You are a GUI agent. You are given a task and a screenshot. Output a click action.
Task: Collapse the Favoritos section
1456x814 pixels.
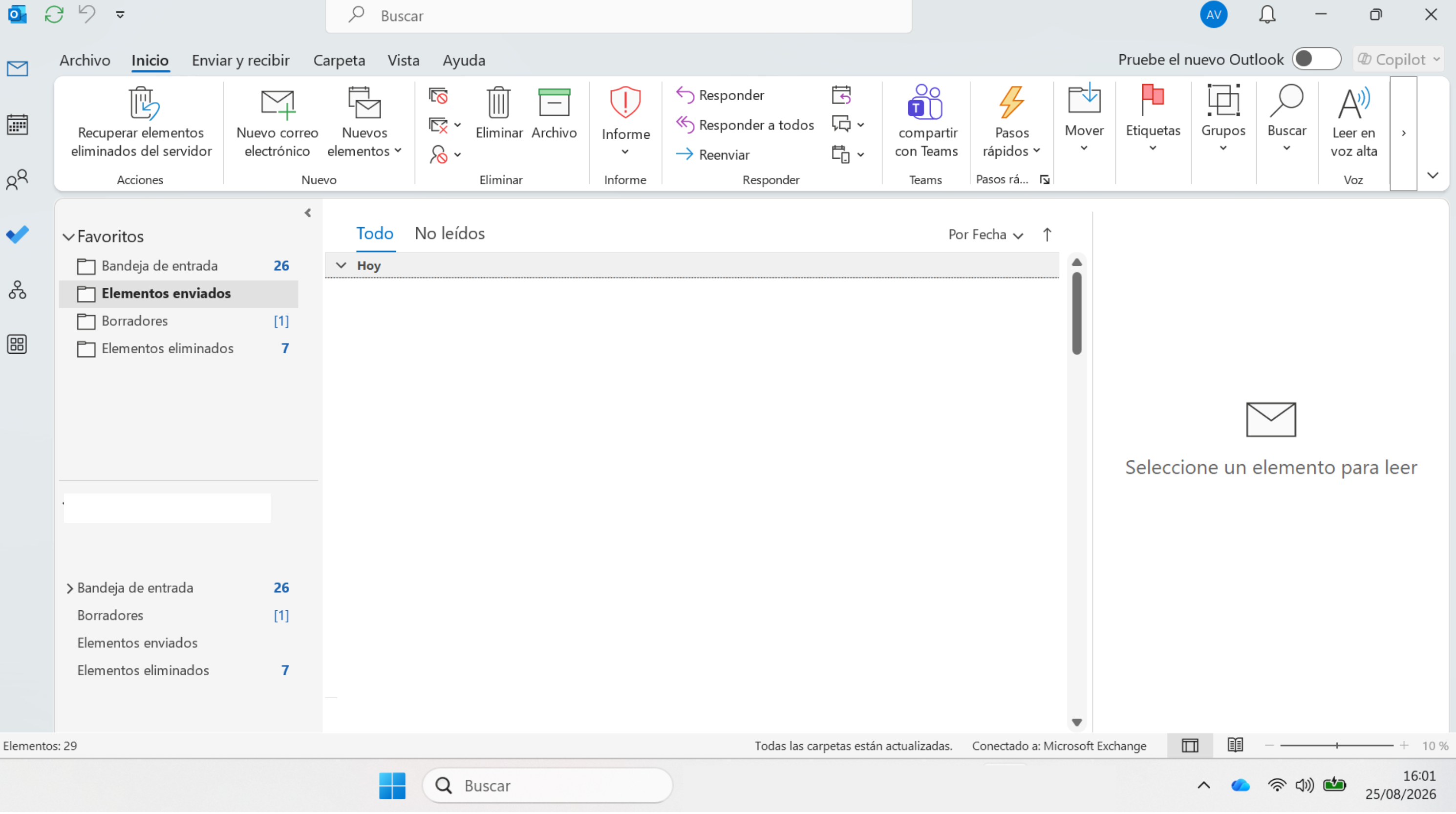point(68,237)
